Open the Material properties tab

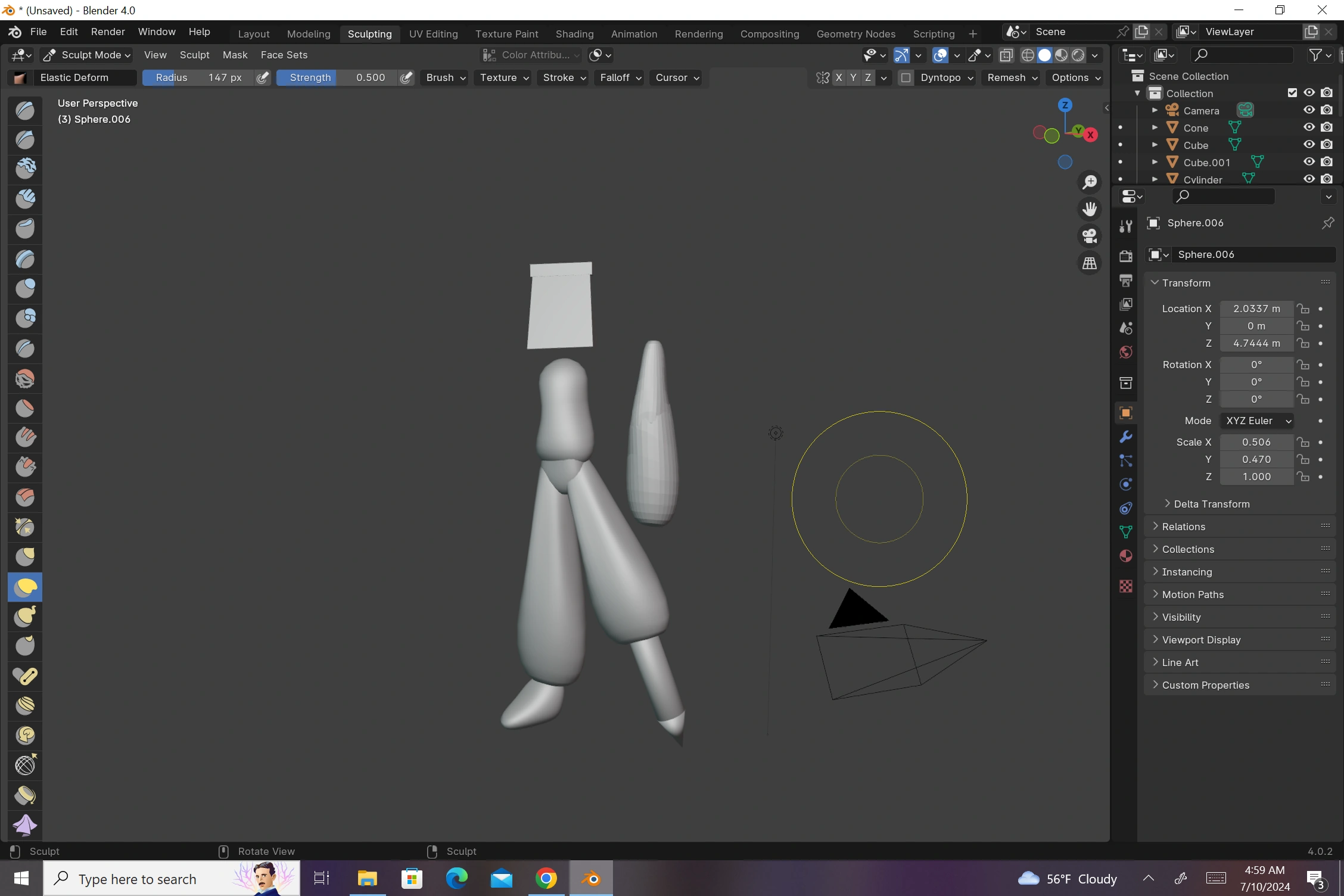(1125, 556)
